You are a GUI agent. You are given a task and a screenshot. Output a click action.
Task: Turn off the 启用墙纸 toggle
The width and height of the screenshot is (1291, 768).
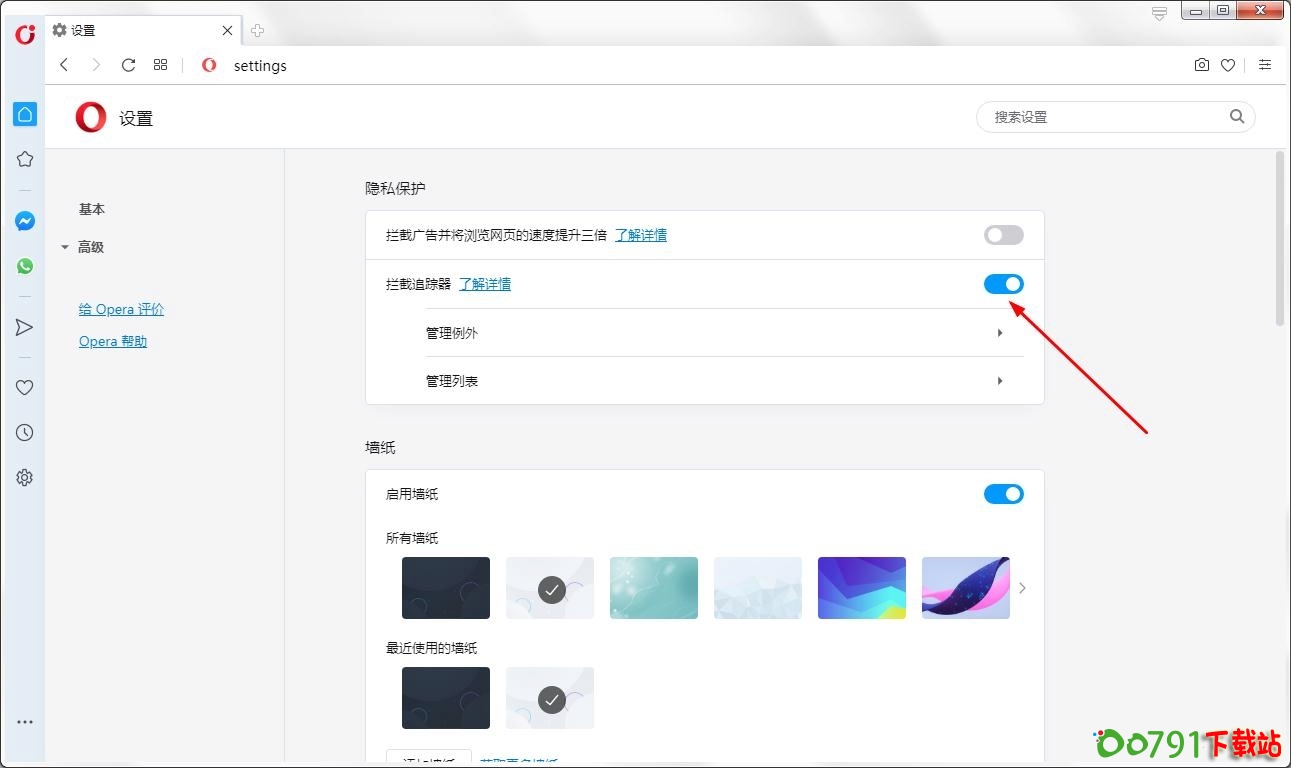[1003, 494]
